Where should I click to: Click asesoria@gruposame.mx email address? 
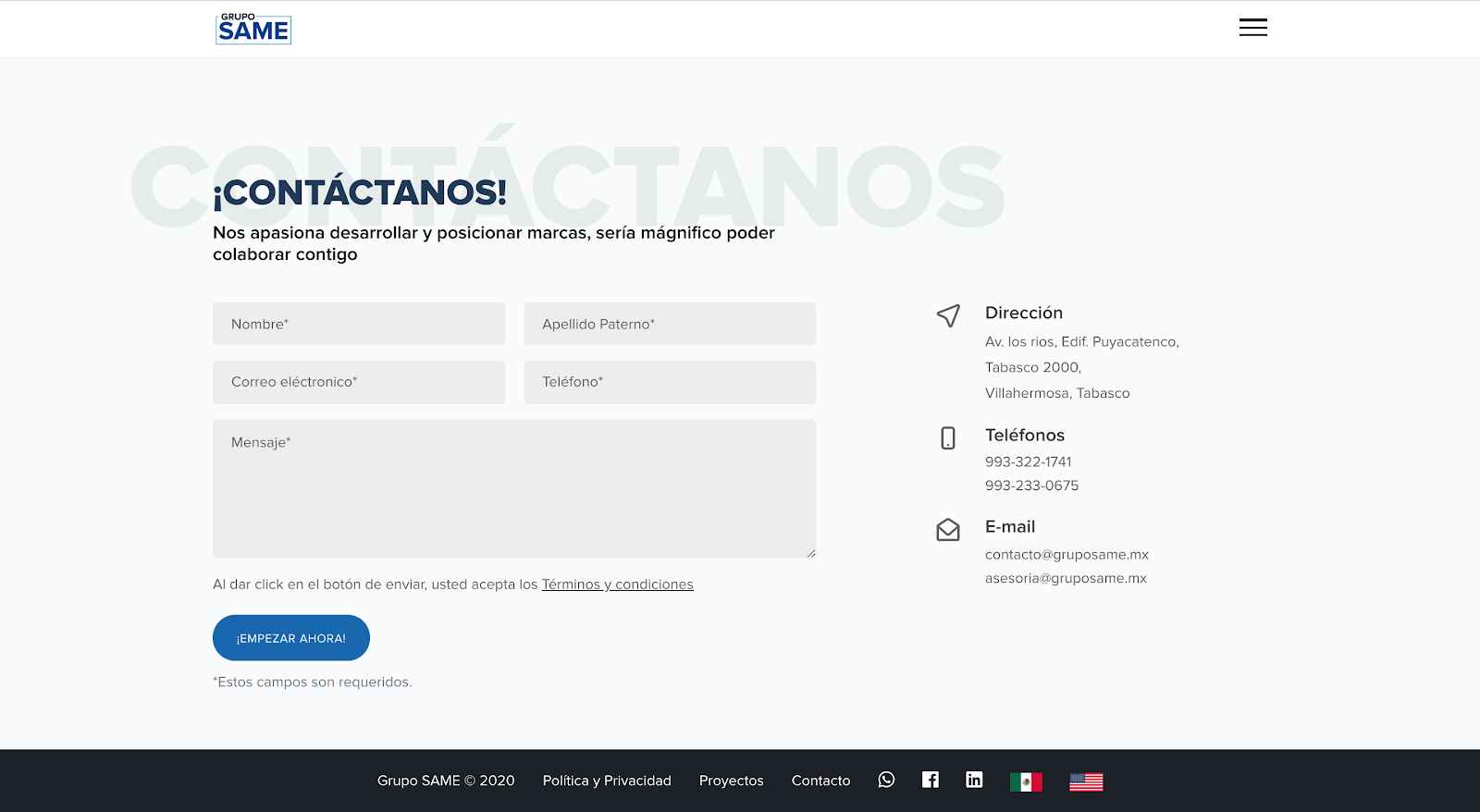coord(1066,578)
